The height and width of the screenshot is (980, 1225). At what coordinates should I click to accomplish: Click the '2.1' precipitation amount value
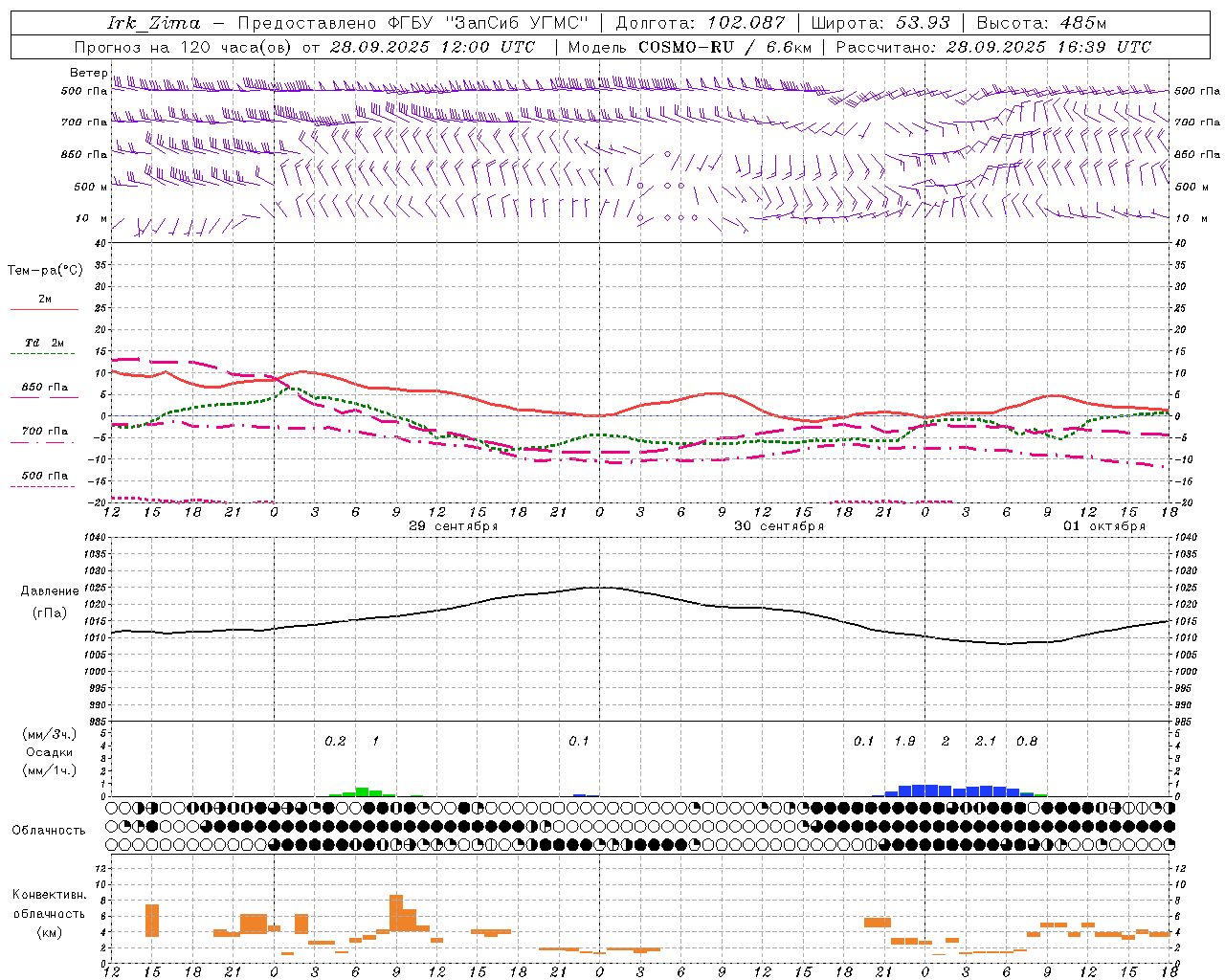(985, 742)
